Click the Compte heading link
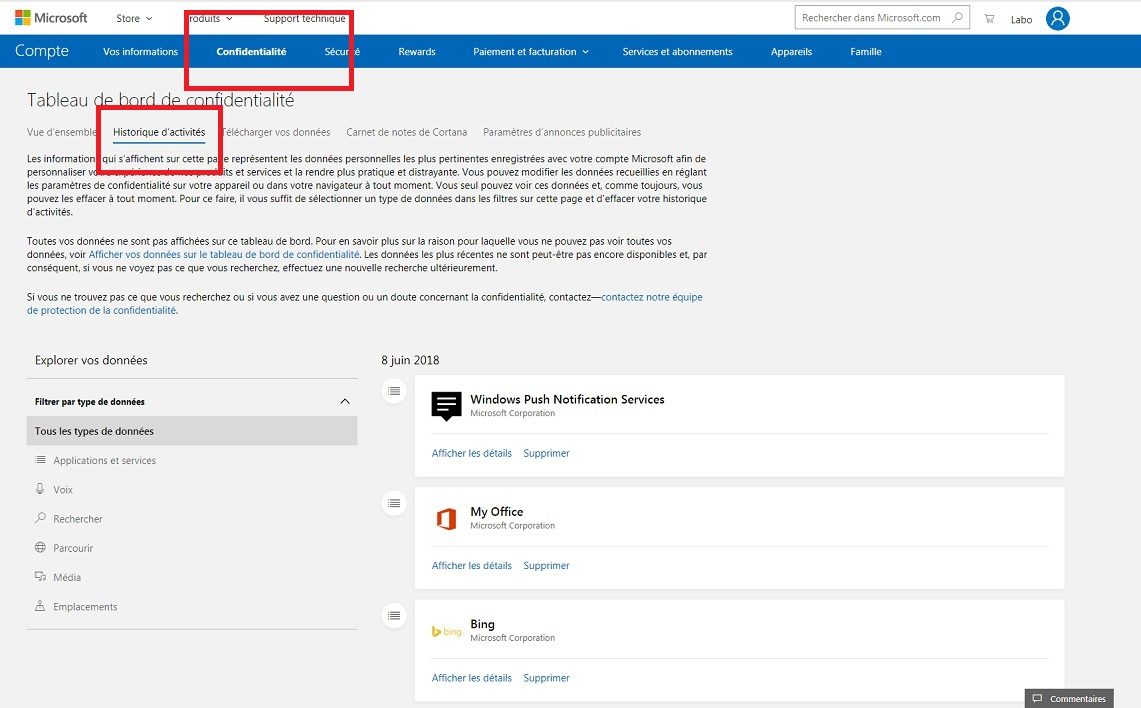Viewport: 1141px width, 708px height. [x=42, y=51]
